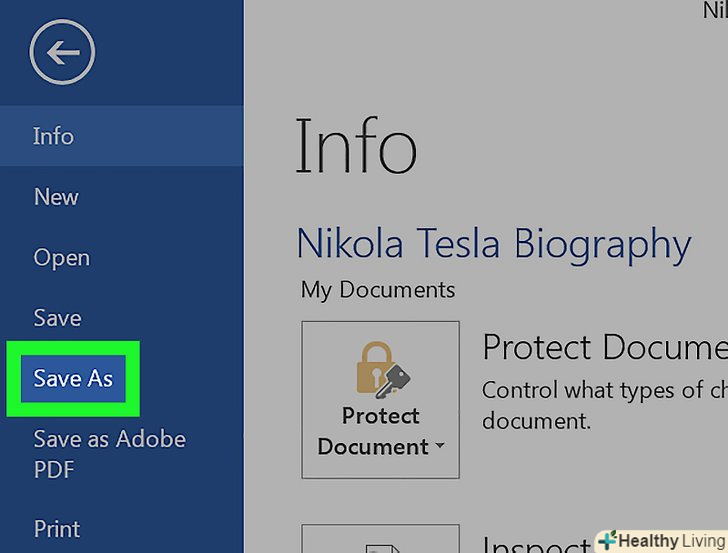Viewport: 728px width, 553px height.
Task: Click the My Documents file location
Action: click(x=377, y=290)
